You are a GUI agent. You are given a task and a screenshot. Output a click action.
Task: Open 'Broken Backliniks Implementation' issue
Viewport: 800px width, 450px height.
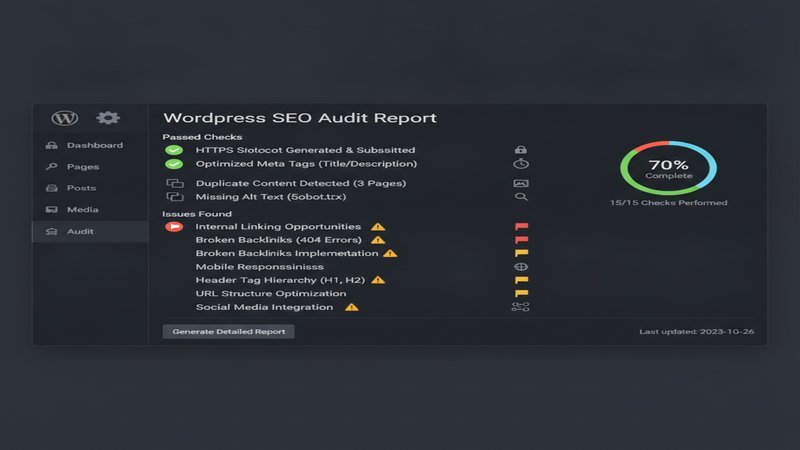pos(287,253)
